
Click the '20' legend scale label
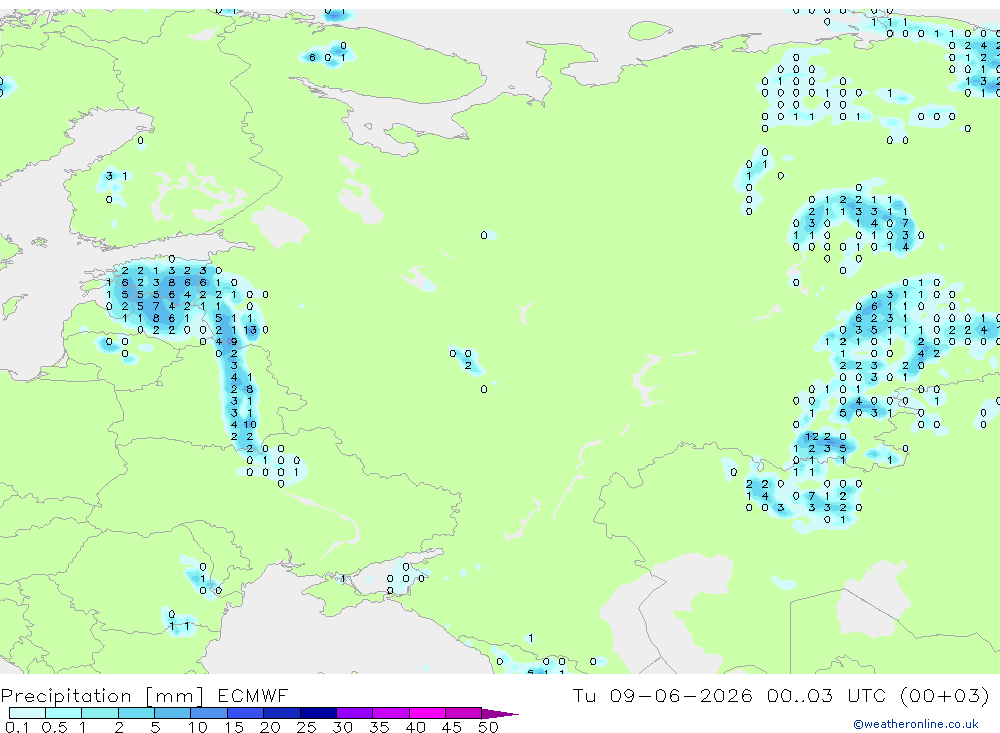tap(270, 727)
